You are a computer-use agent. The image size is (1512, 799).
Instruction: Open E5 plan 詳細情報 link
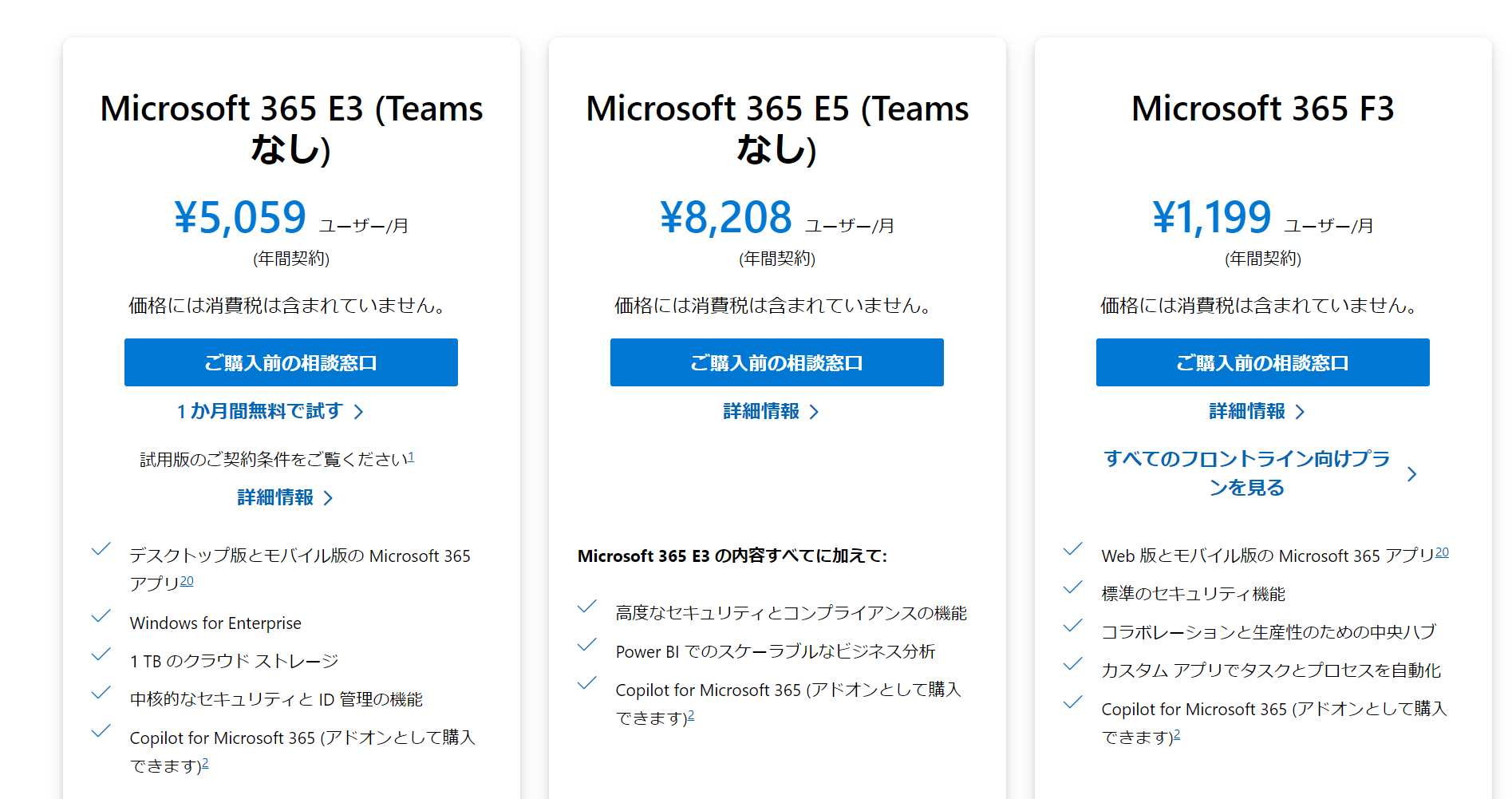(761, 411)
